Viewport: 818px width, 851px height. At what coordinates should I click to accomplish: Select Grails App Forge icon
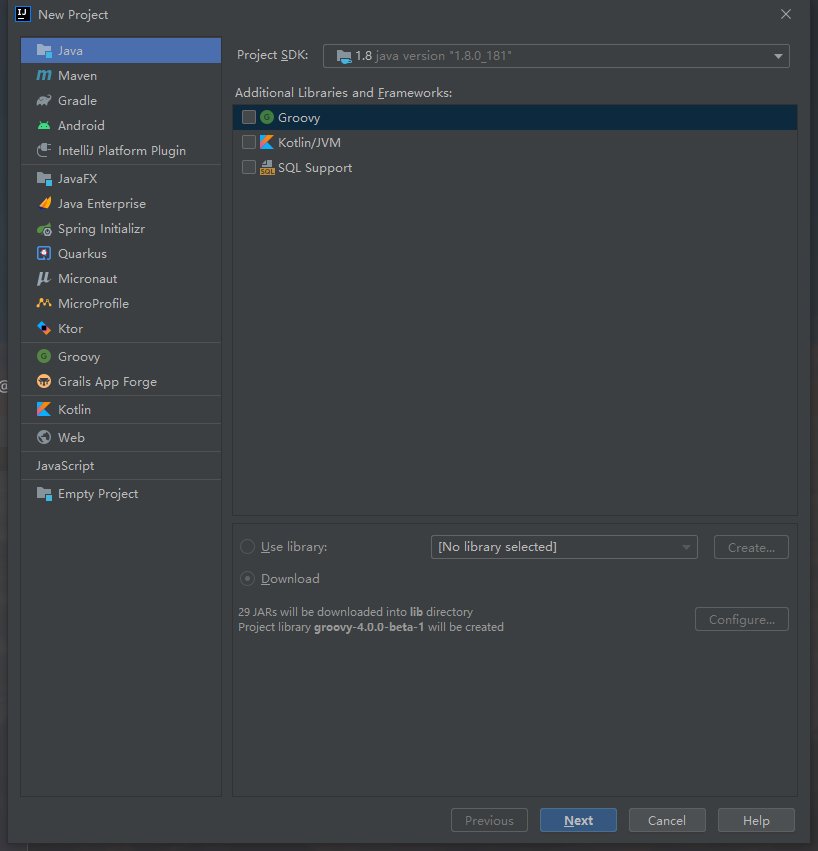tap(44, 382)
